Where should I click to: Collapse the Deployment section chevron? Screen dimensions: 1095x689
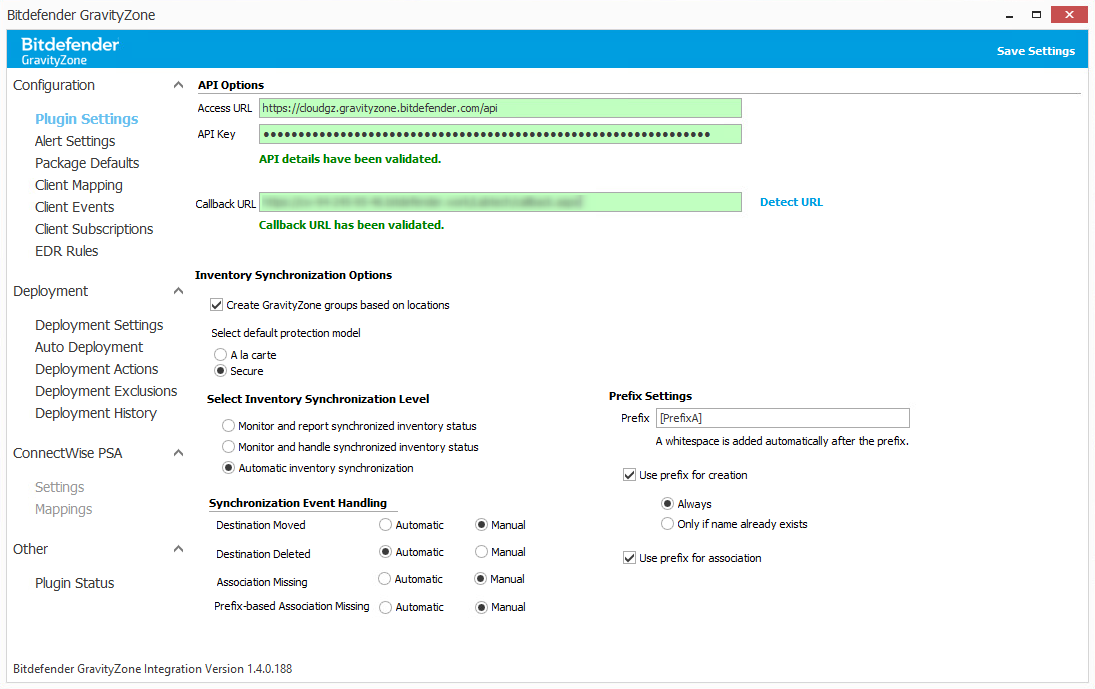tap(179, 292)
